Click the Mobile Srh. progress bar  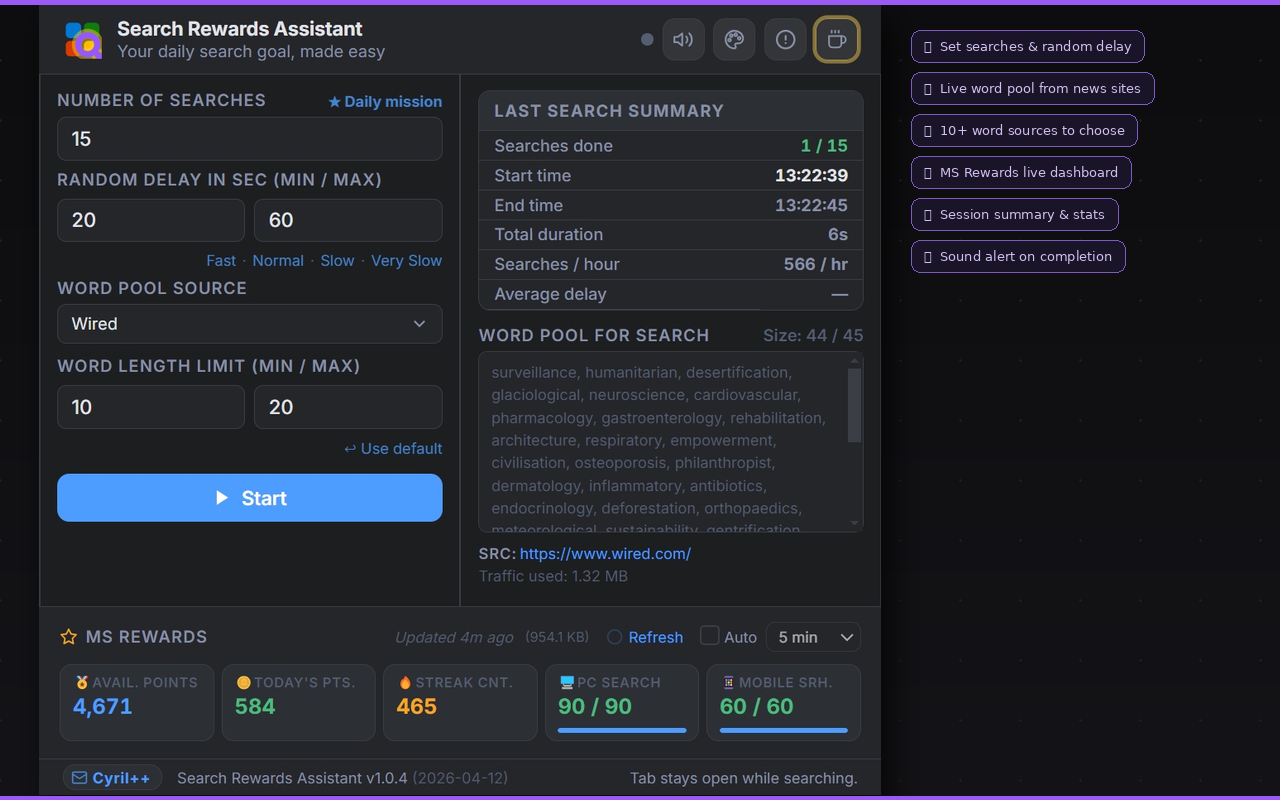pyautogui.click(x=784, y=731)
